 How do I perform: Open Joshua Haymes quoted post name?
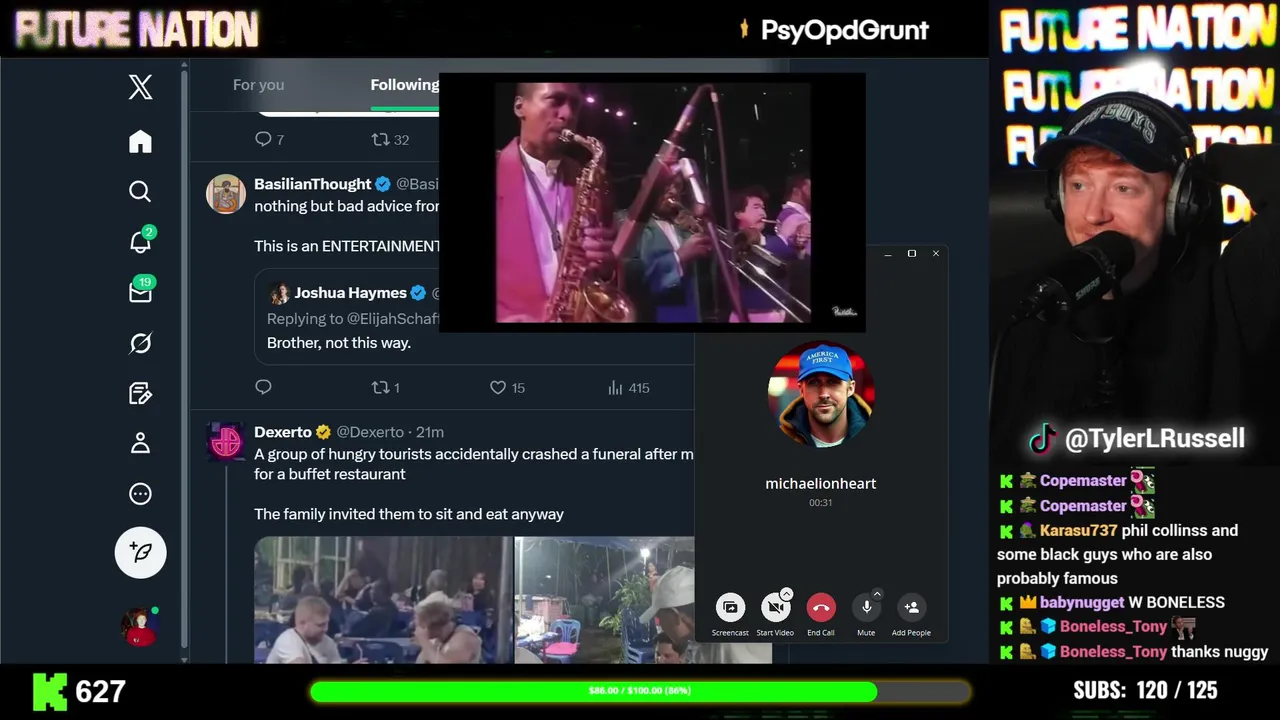pos(350,293)
